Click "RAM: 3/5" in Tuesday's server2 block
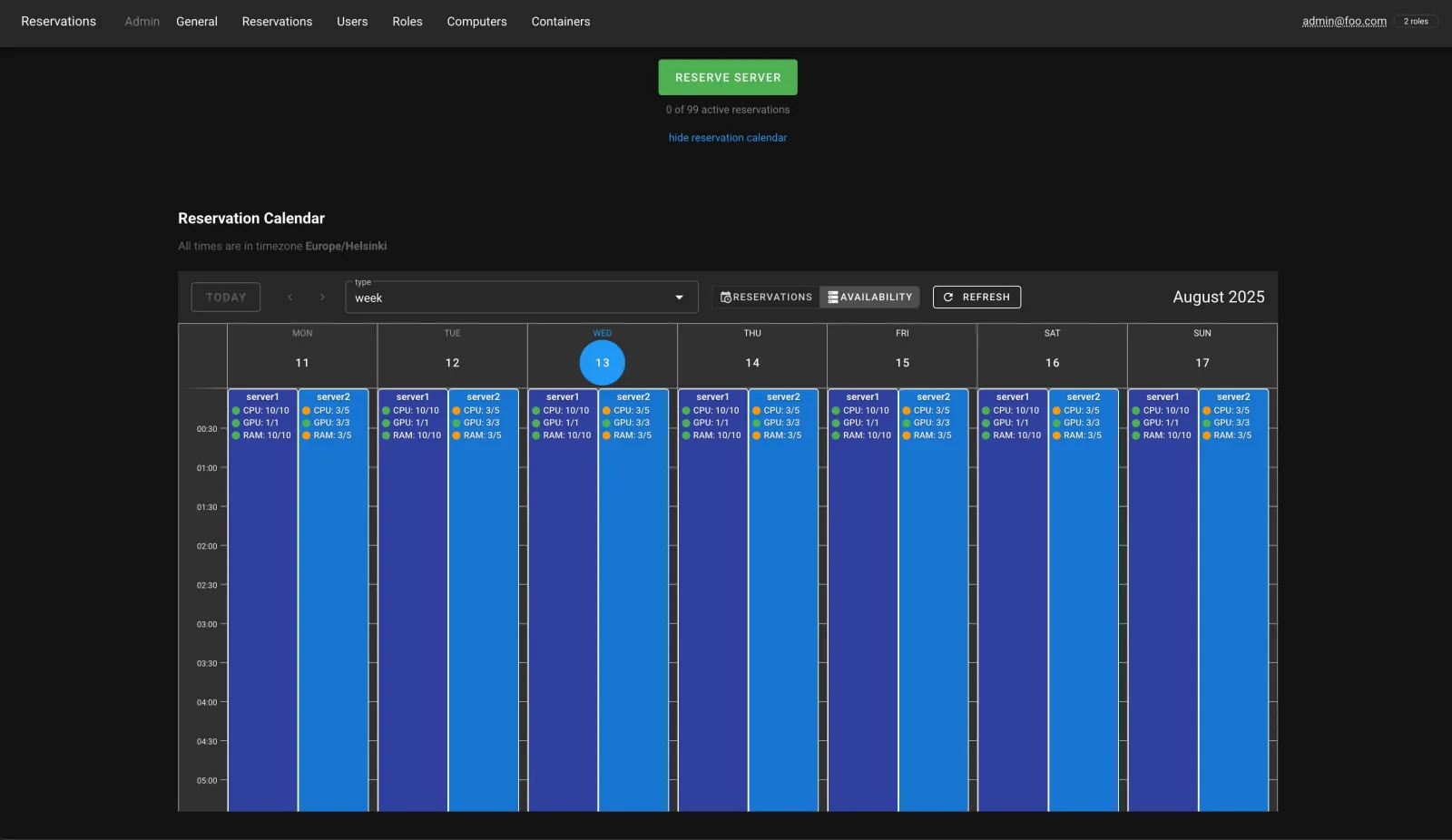Viewport: 1452px width, 840px height. [x=482, y=435]
